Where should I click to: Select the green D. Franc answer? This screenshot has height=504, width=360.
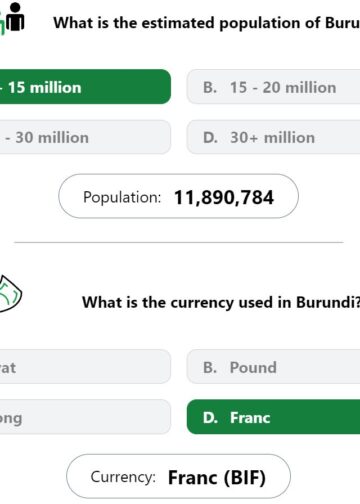click(273, 417)
